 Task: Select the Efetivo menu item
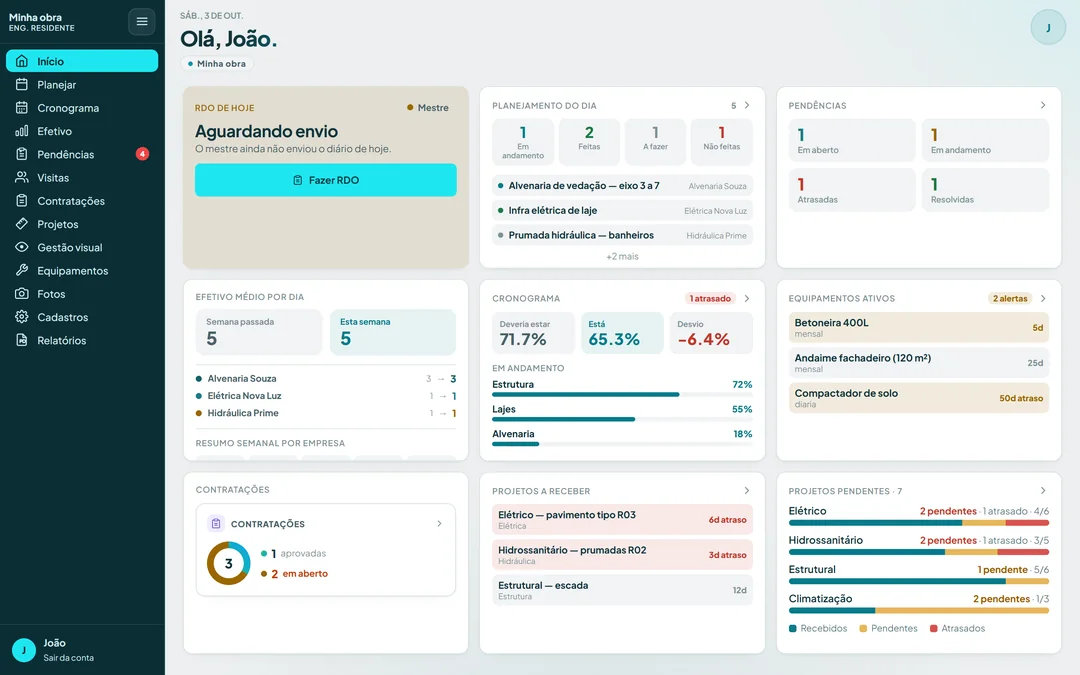[x=82, y=131]
